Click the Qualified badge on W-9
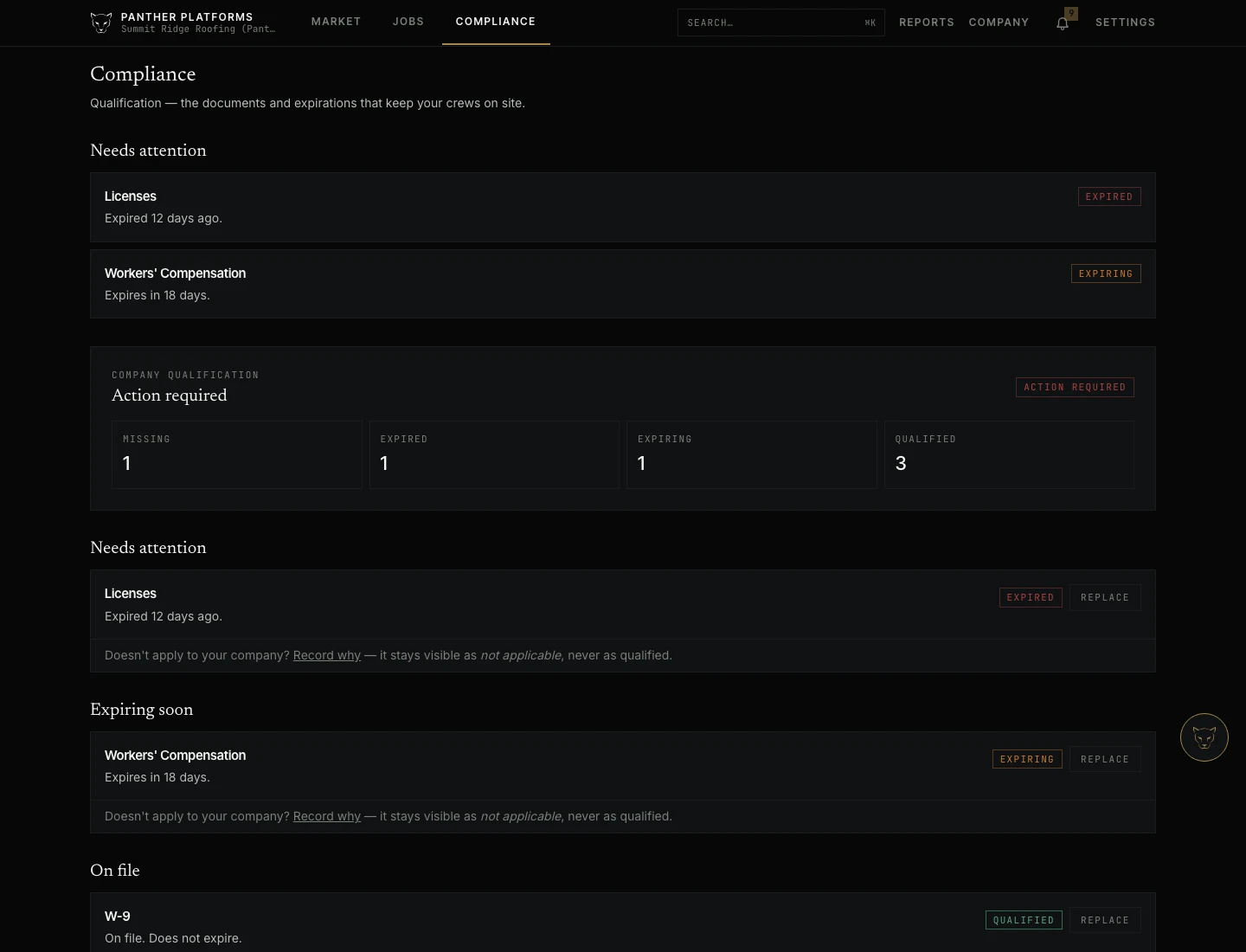Image resolution: width=1246 pixels, height=952 pixels. coord(1024,920)
